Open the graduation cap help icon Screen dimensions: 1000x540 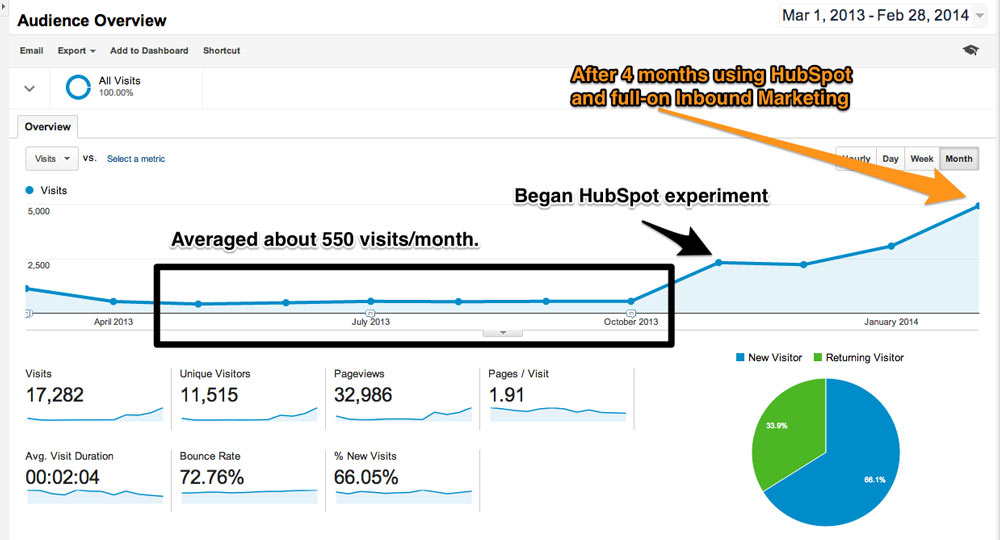pos(971,50)
